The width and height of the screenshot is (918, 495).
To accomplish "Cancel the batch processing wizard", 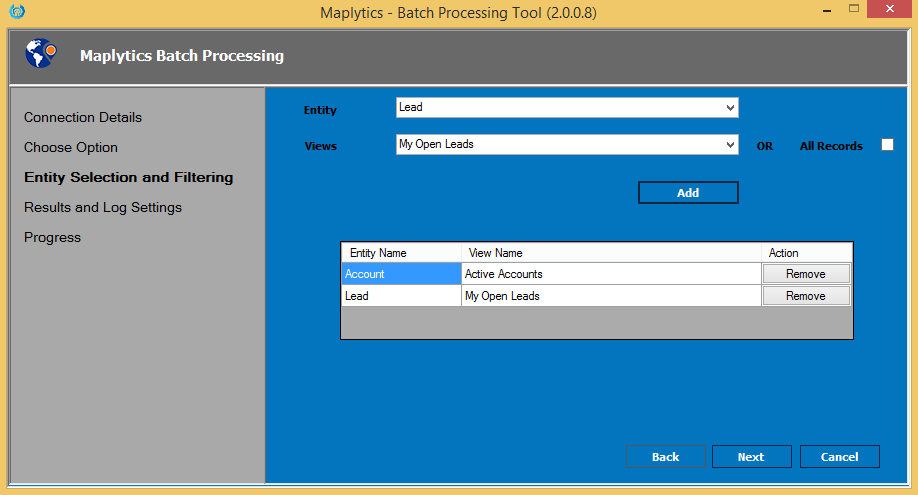I will pyautogui.click(x=839, y=457).
